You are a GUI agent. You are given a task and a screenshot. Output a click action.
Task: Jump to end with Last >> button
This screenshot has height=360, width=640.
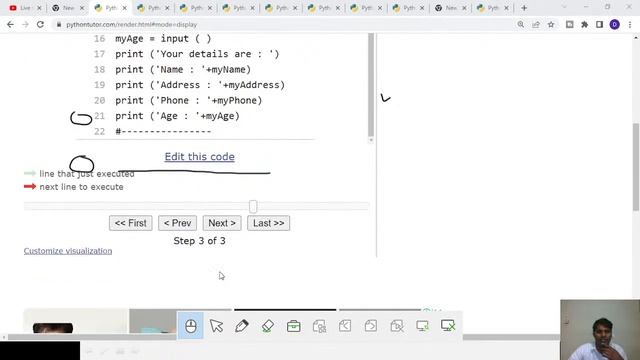pos(269,223)
